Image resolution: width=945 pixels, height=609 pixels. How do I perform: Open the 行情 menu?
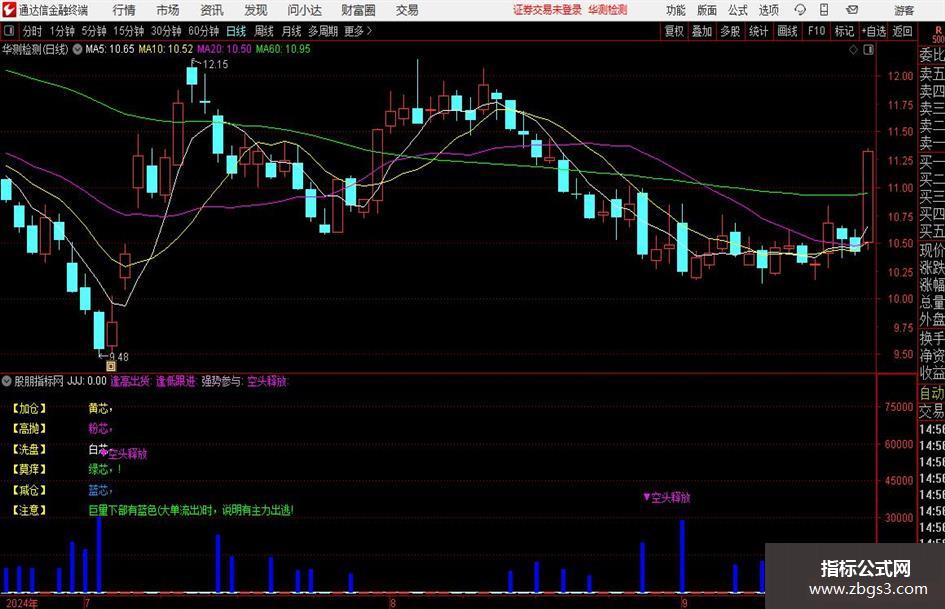click(x=124, y=10)
